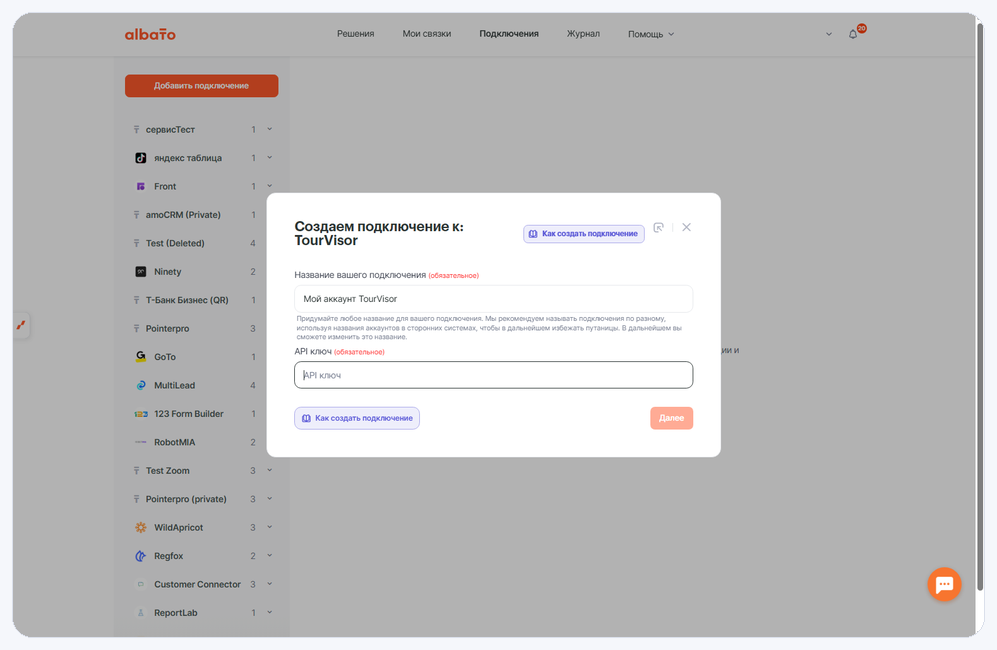Click the 123 Form Builder icon

(x=141, y=414)
